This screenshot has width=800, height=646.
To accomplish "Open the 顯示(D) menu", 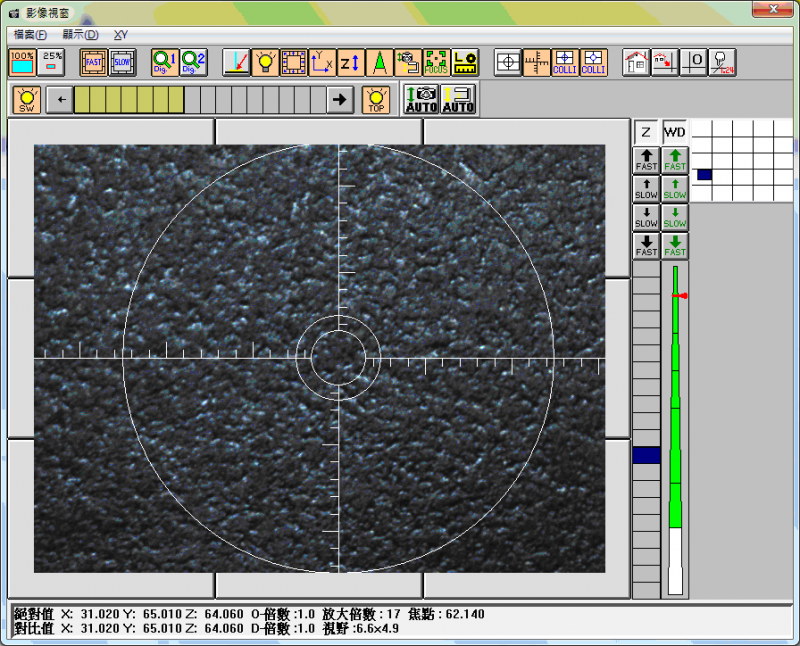I will (x=80, y=35).
